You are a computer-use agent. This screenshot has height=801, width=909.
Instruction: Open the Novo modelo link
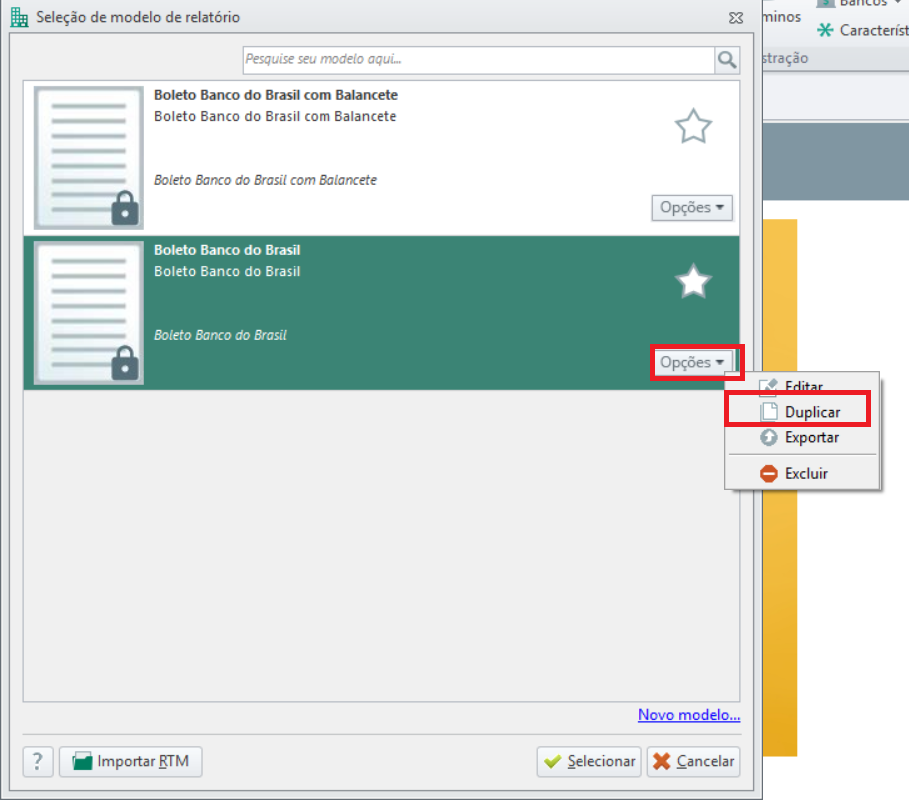pyautogui.click(x=689, y=715)
